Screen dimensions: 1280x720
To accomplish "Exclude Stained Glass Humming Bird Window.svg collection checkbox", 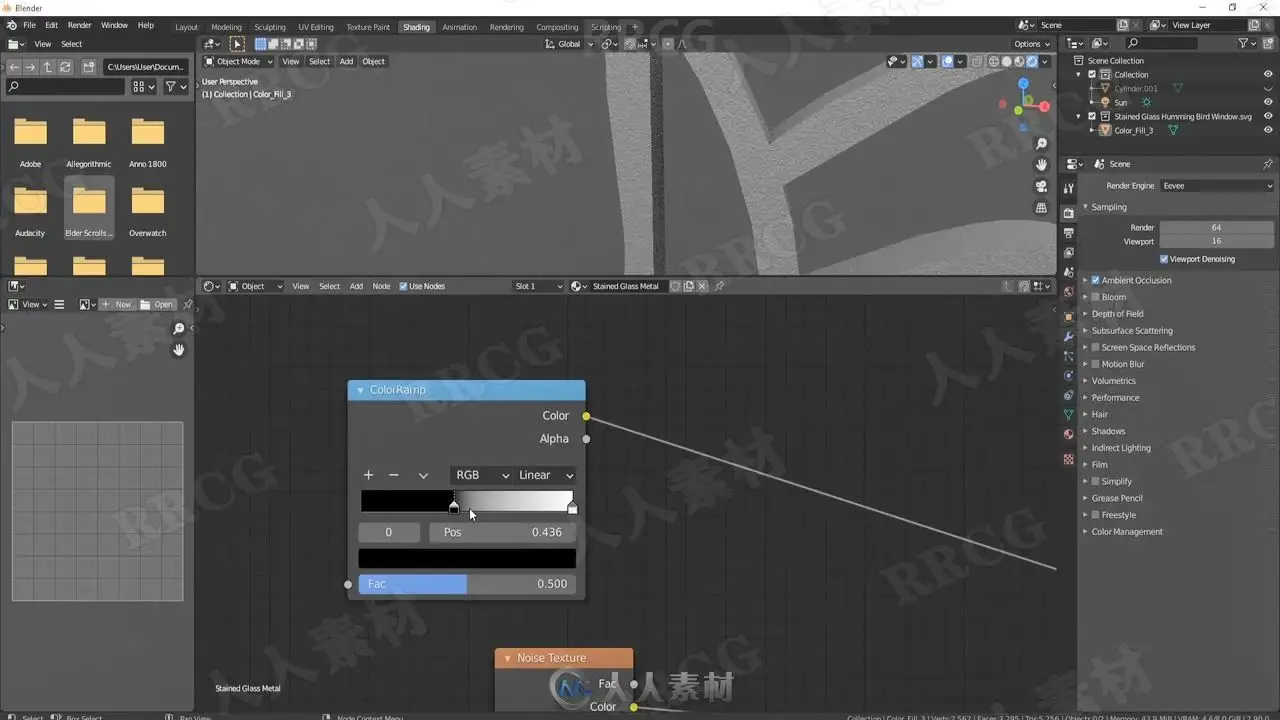I will point(1092,116).
